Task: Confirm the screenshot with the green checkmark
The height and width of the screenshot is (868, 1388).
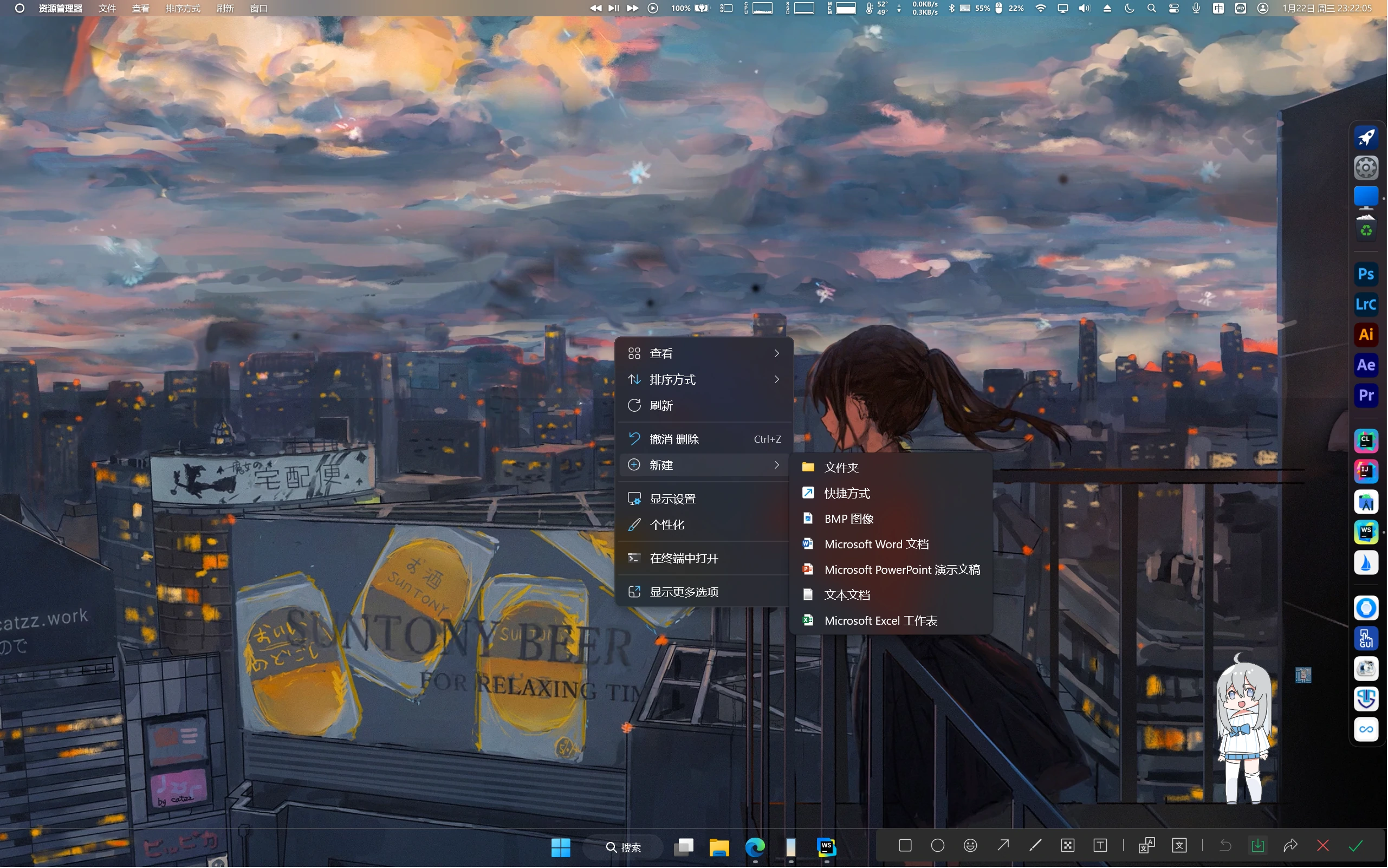Action: pyautogui.click(x=1356, y=846)
